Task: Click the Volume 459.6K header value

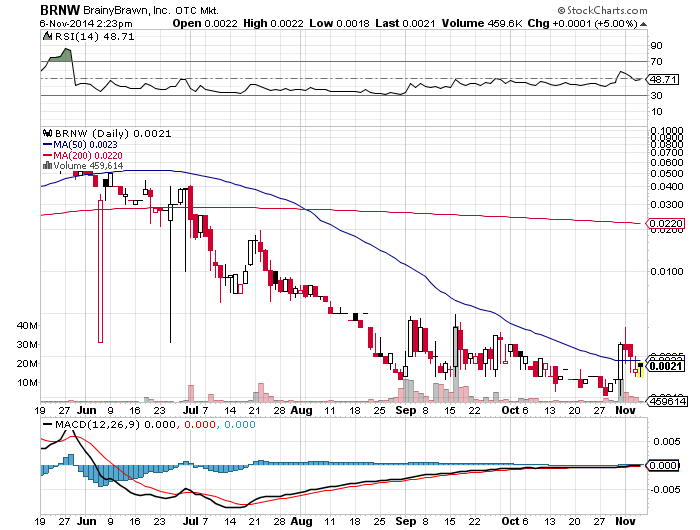Action: [x=482, y=23]
